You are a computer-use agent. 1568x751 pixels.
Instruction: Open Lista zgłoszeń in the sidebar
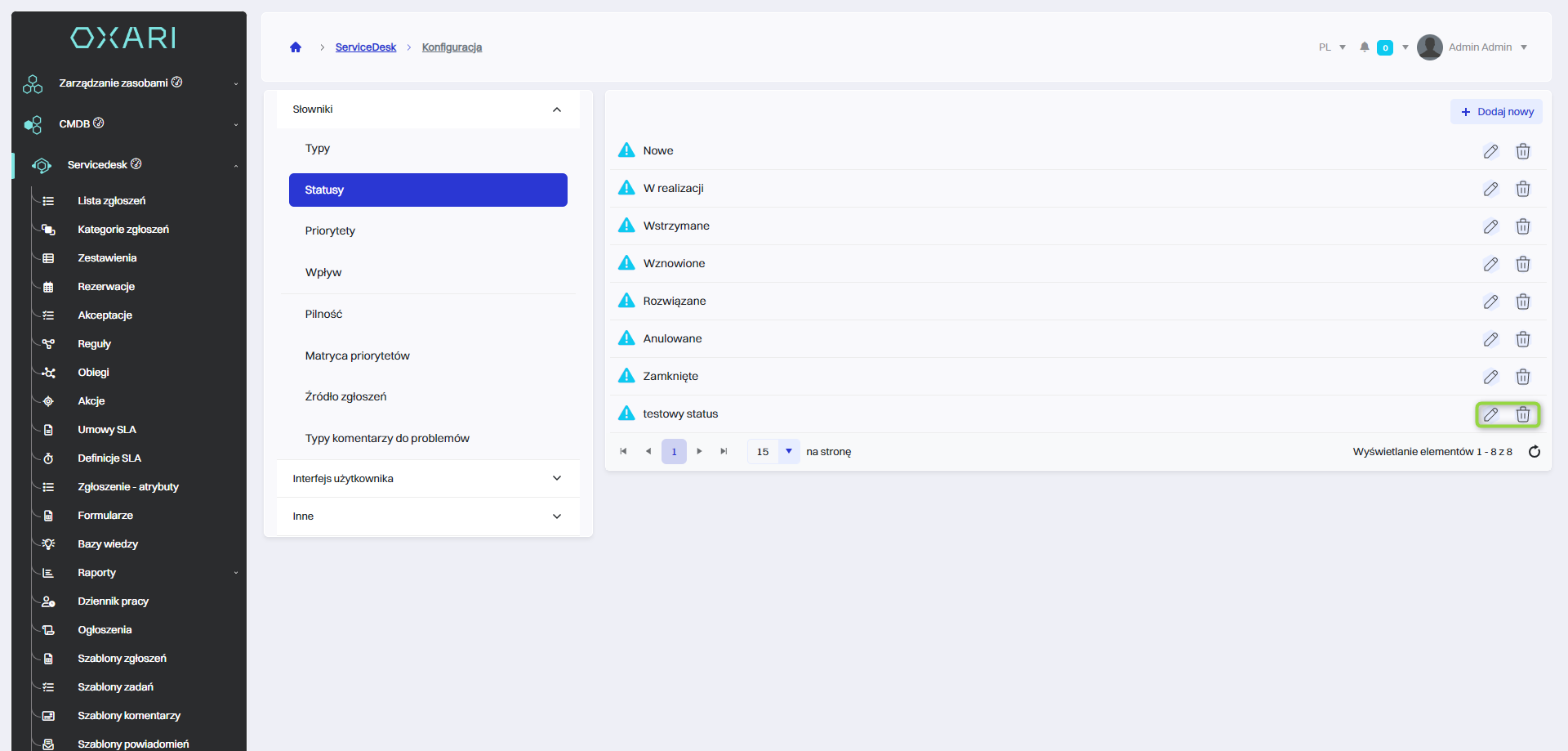click(111, 201)
